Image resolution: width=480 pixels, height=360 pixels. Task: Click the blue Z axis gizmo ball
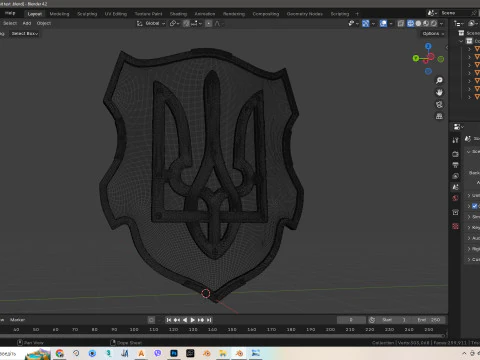pyautogui.click(x=428, y=46)
